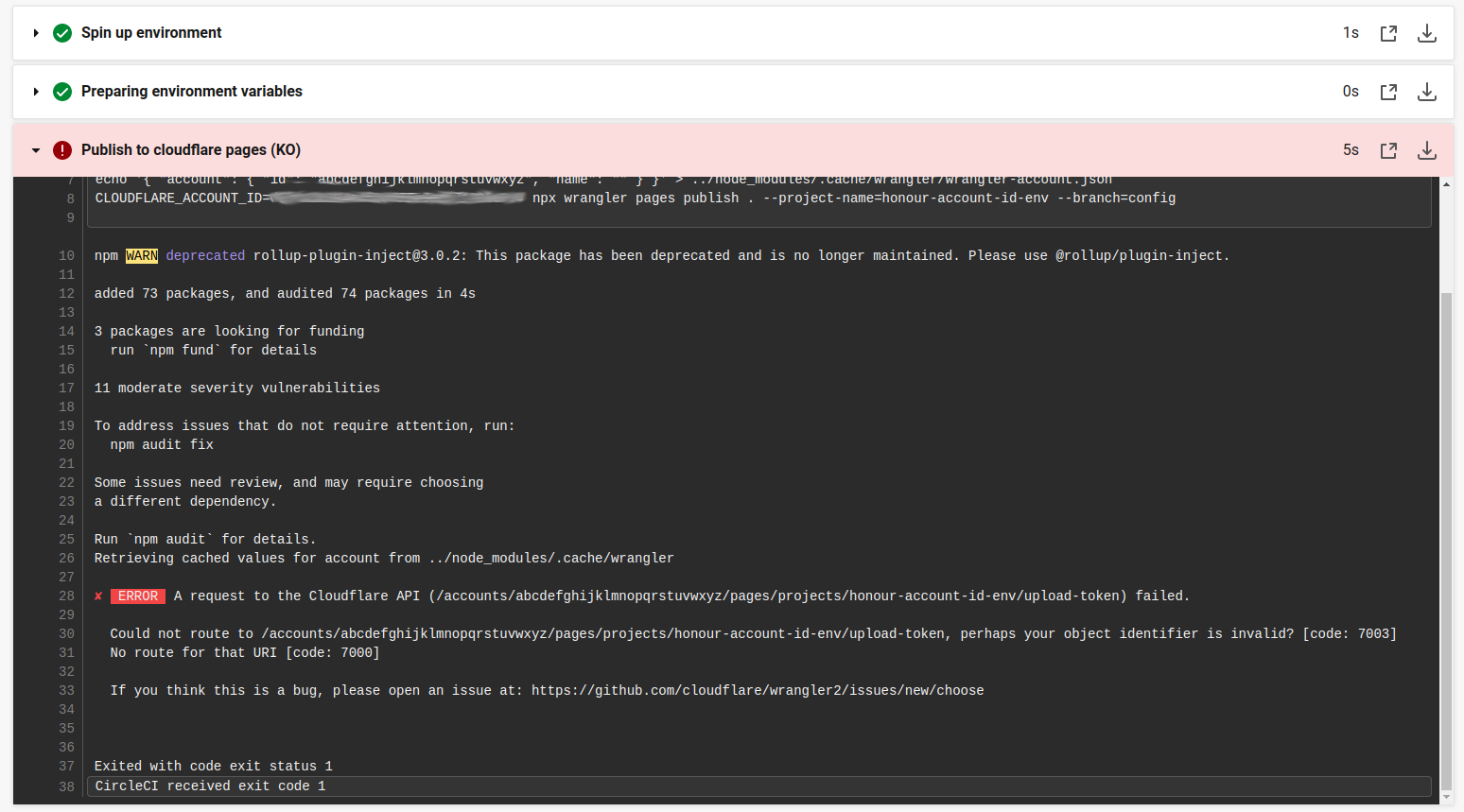Click the scroll down arrow of the log

tap(1446, 798)
